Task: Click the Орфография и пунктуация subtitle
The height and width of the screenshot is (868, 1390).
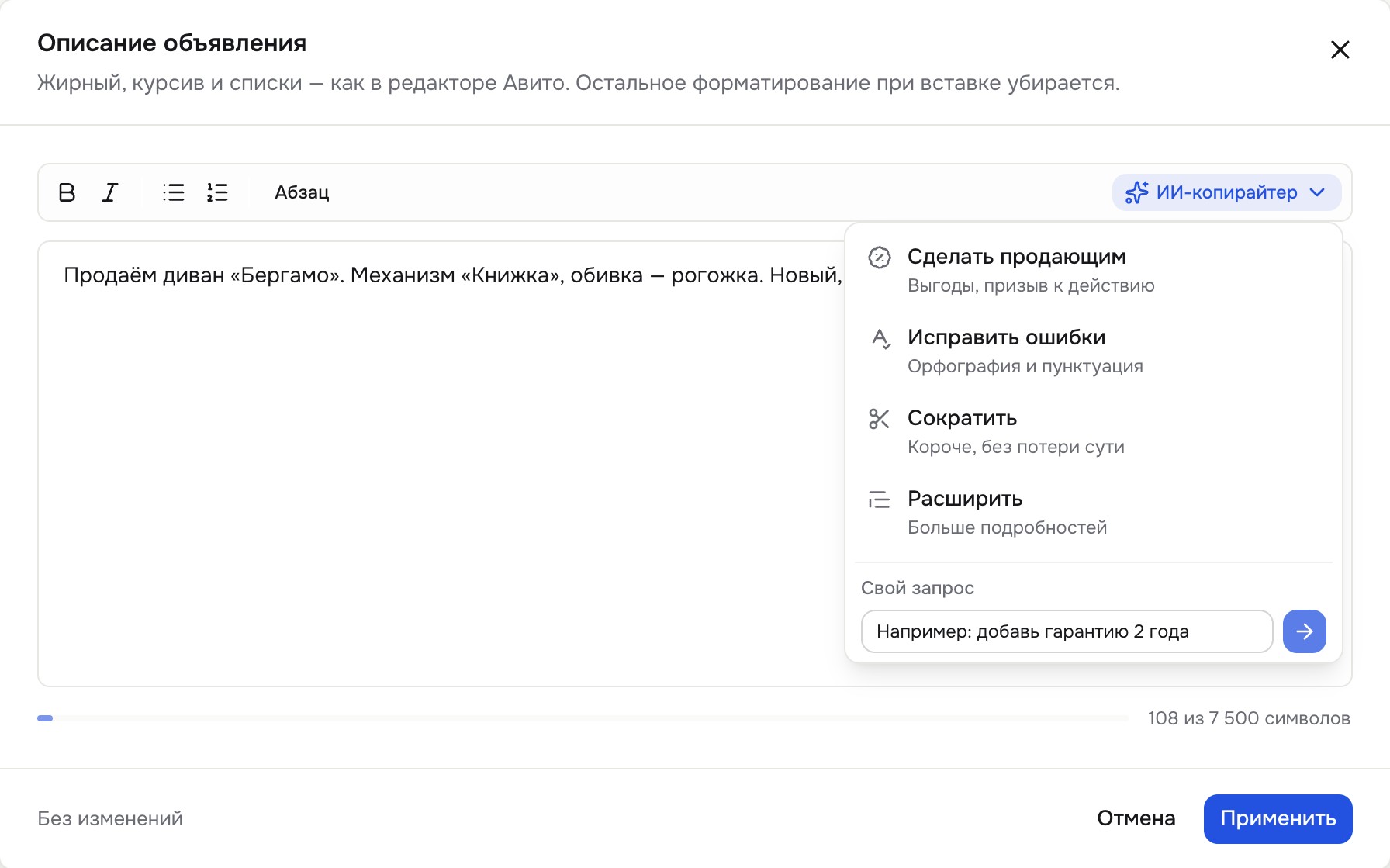Action: click(1025, 366)
